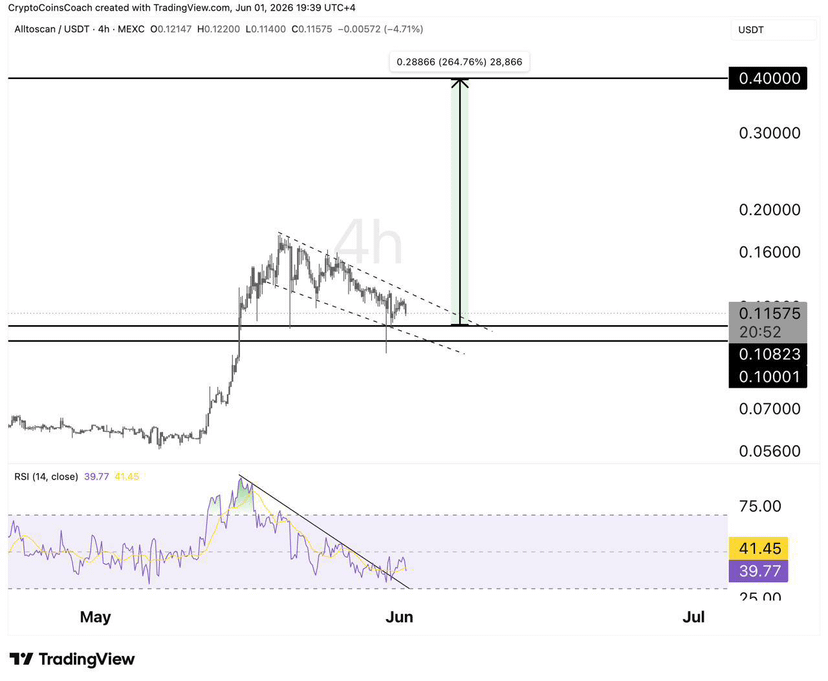The image size is (828, 681).
Task: Click the 0.20000 price axis value
Action: (769, 210)
